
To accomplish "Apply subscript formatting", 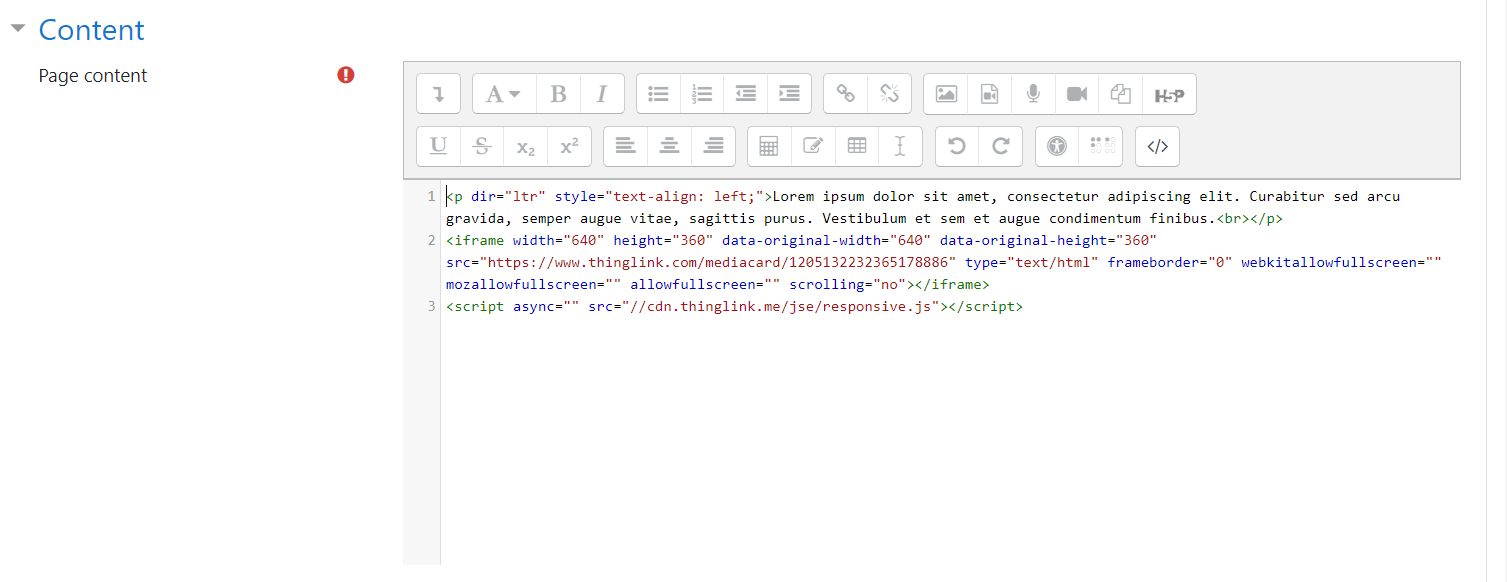I will click(x=526, y=146).
